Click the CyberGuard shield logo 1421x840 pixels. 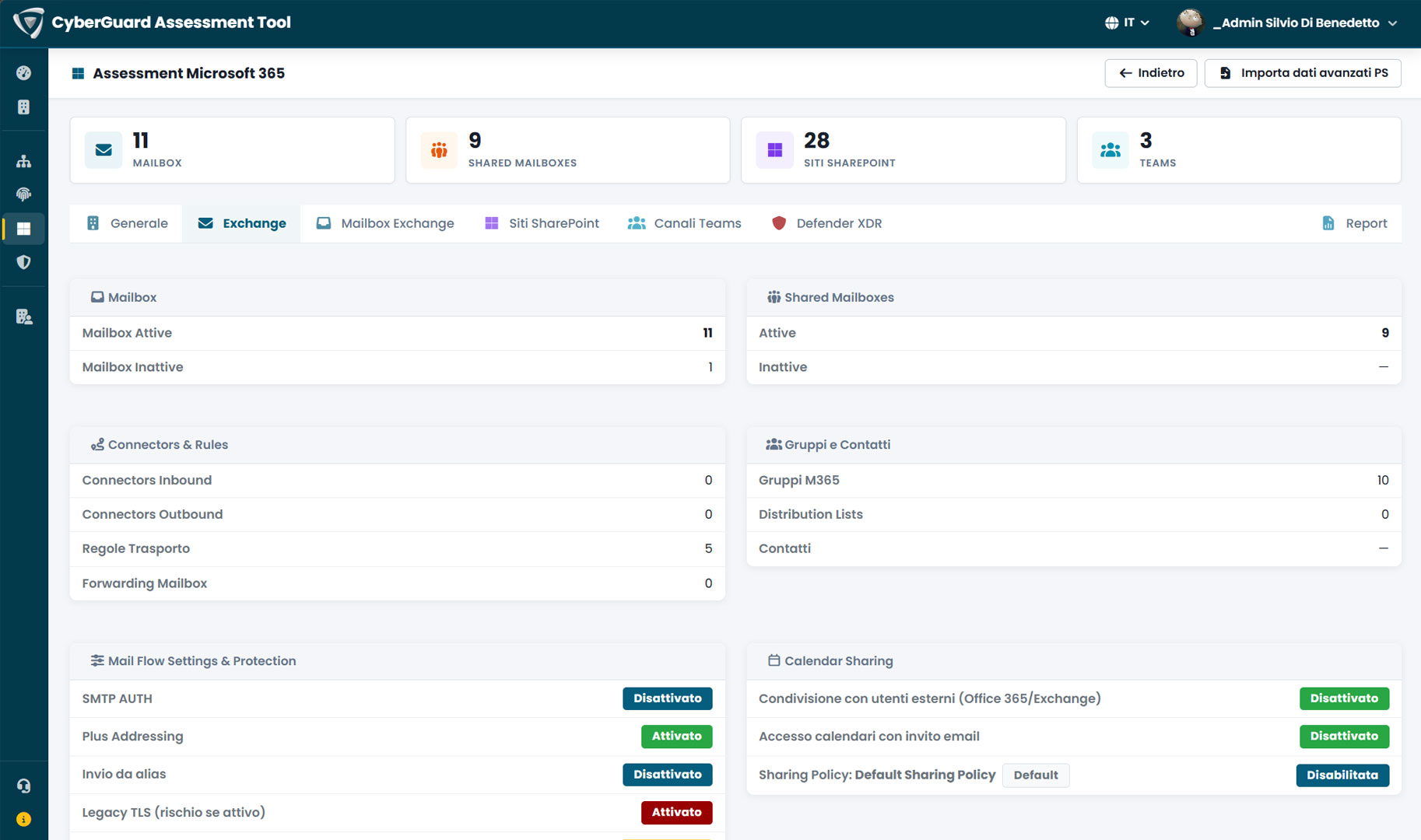(x=29, y=23)
